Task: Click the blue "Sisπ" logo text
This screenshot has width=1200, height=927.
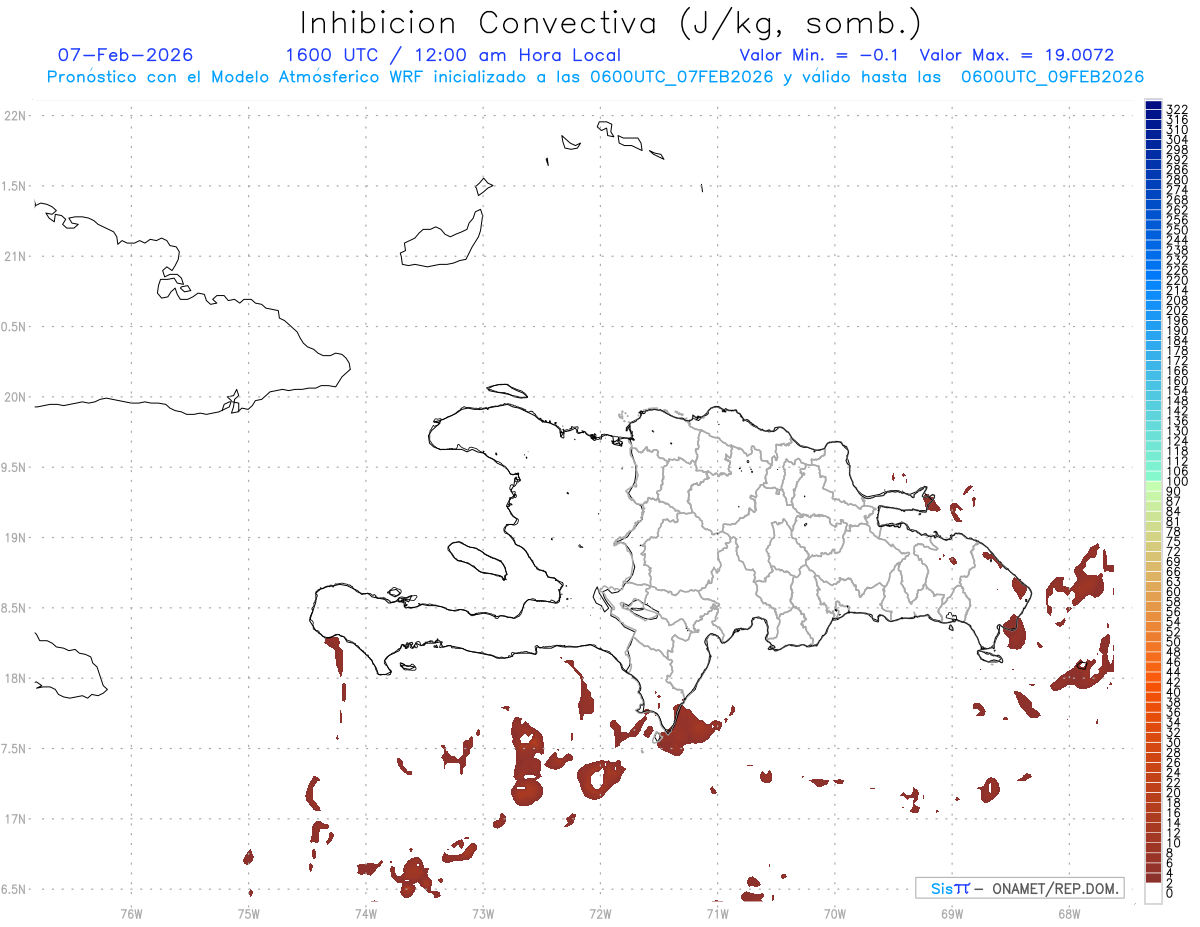Action: click(x=950, y=888)
